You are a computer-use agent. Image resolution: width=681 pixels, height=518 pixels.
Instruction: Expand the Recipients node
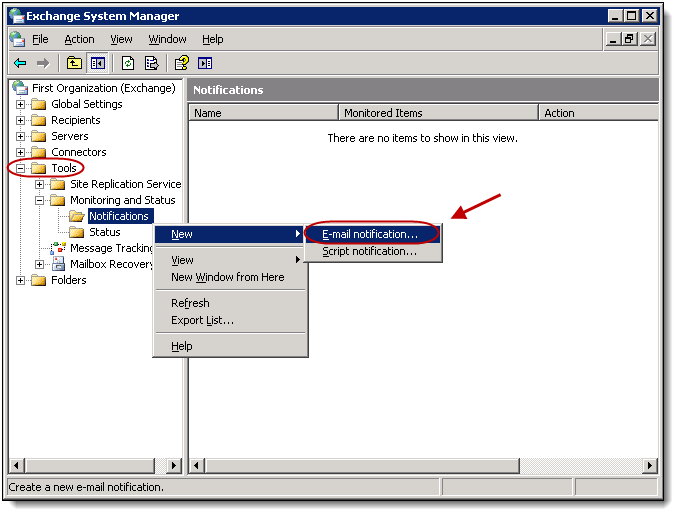pos(20,120)
